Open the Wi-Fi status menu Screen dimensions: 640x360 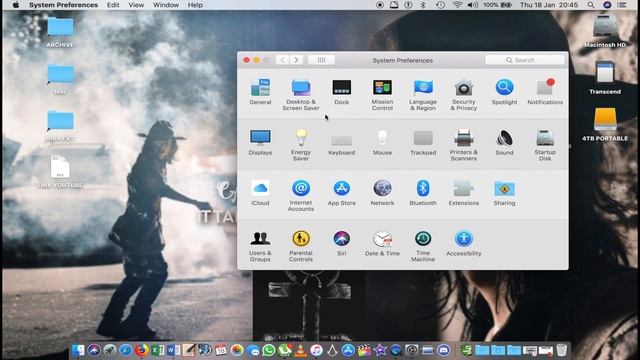pyautogui.click(x=457, y=5)
